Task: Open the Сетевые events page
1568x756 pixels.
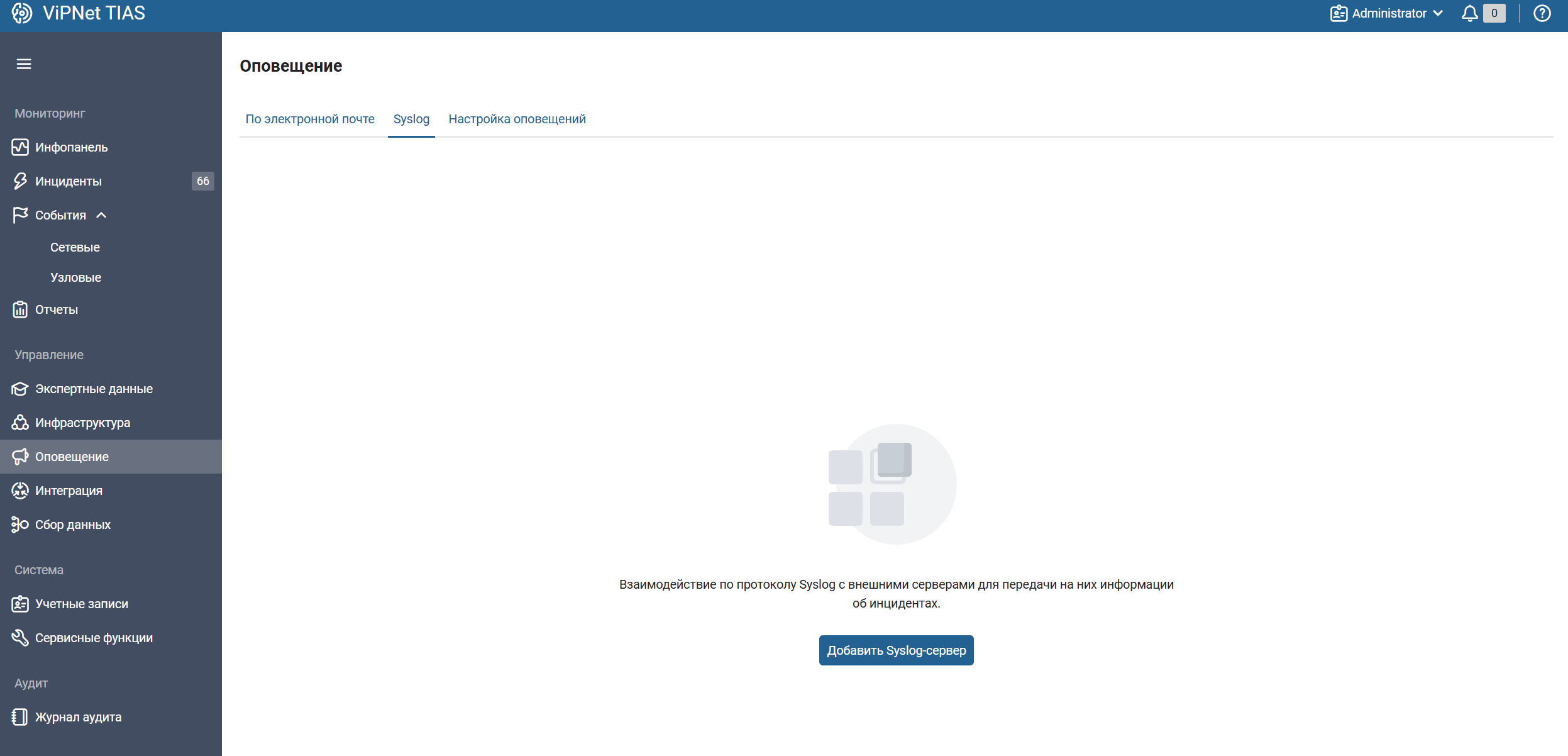Action: point(74,247)
